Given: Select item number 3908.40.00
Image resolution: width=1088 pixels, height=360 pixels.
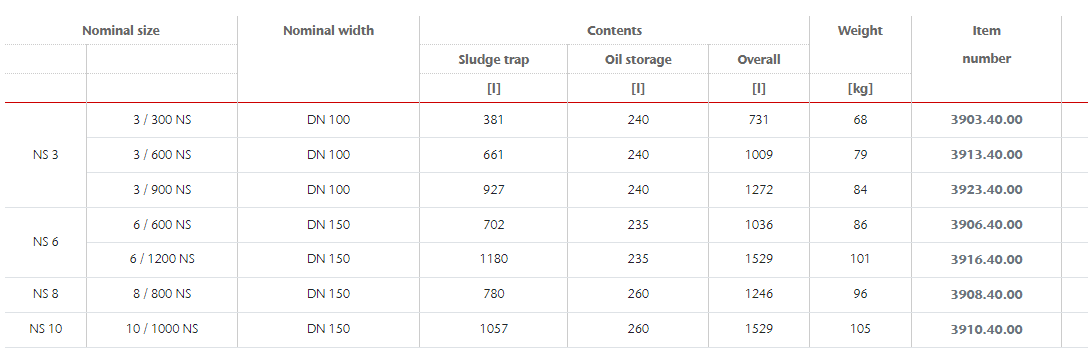Looking at the screenshot, I should (x=986, y=294).
